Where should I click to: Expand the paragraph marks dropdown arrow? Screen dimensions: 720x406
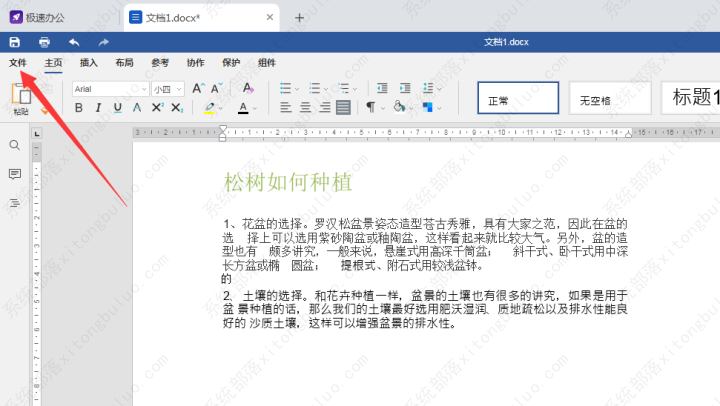(x=382, y=108)
